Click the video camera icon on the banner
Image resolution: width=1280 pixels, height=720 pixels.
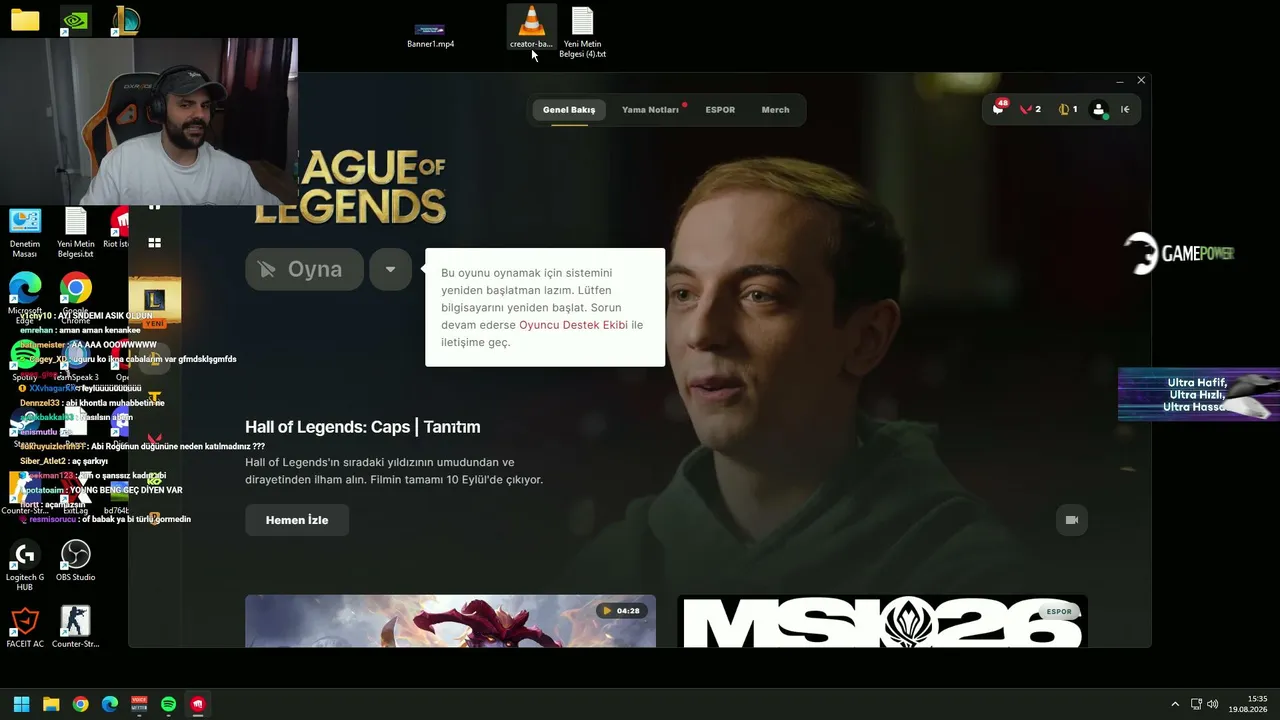1071,520
